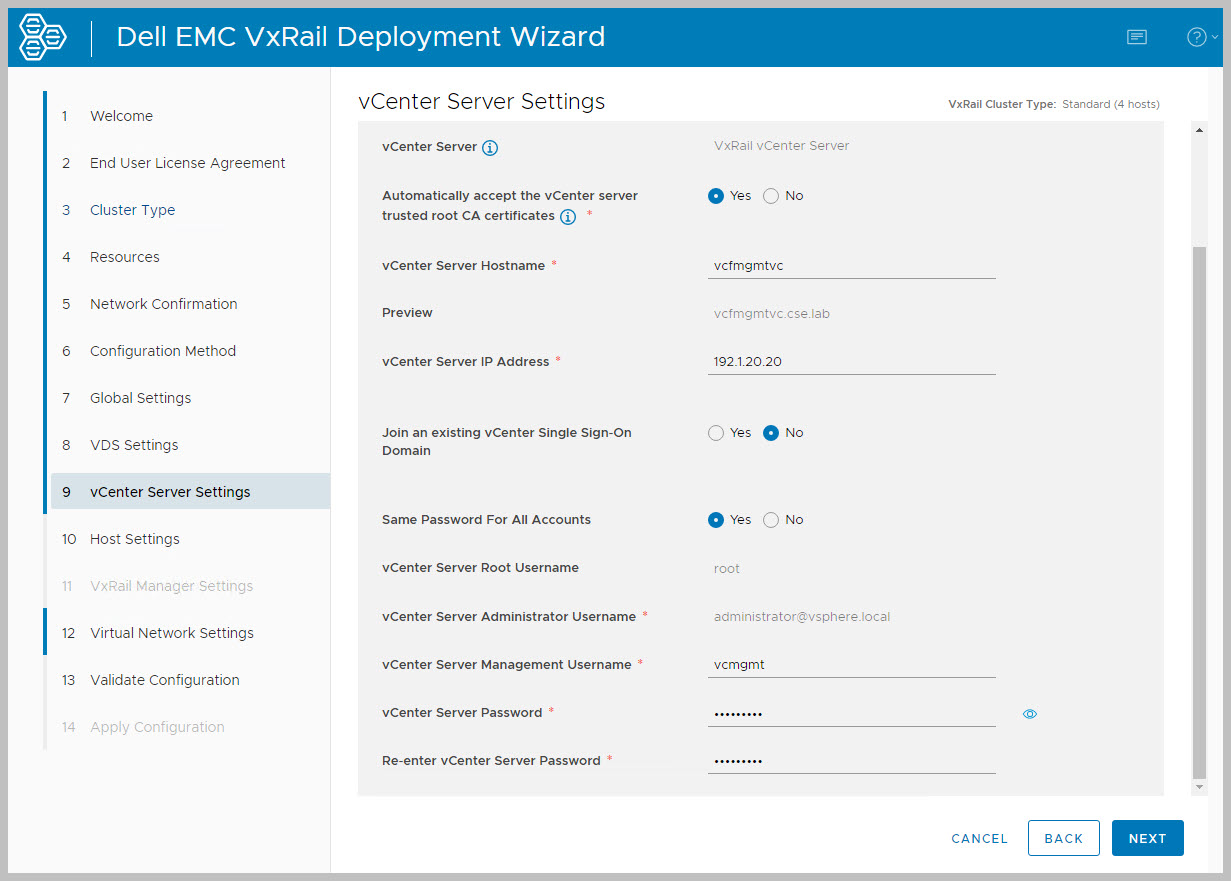Click the Dell EMC VxRail logo icon
Viewport: 1231px width, 881px height.
[x=42, y=37]
